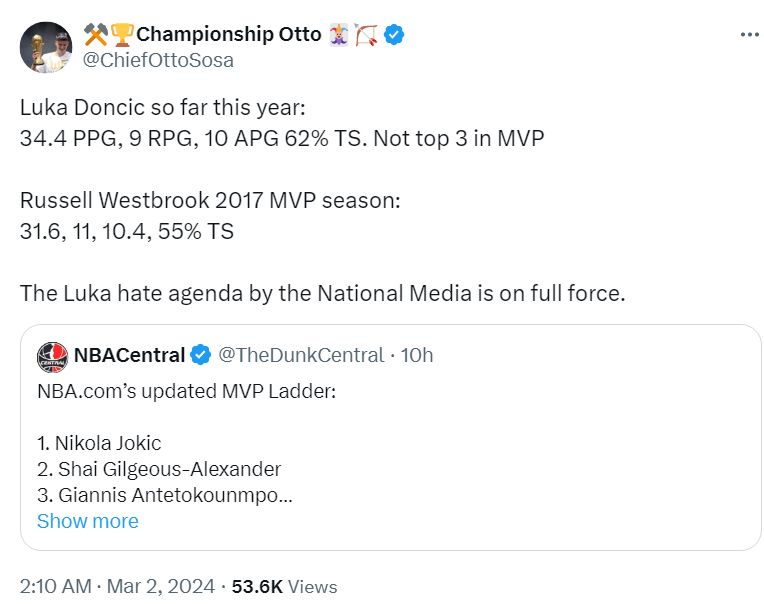Click the 10h quoted tweet timestamp
Viewport: 764px width, 604px height.
(417, 355)
